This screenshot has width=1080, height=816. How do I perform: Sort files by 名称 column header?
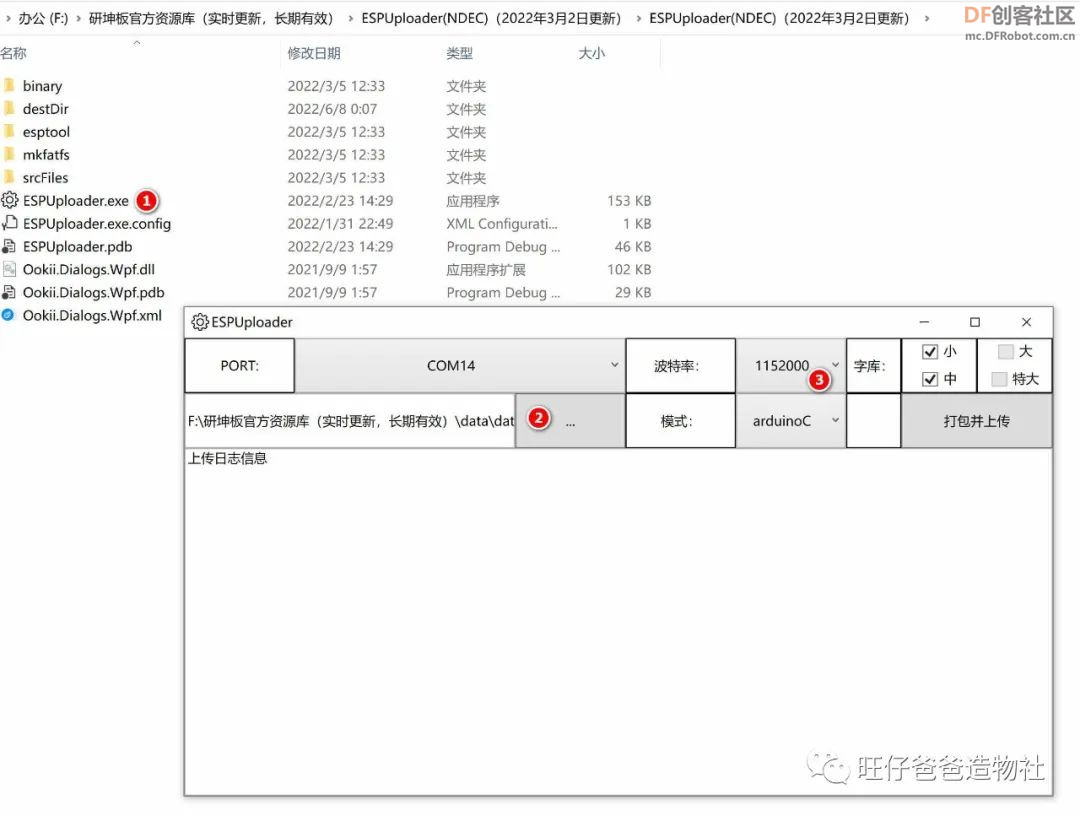tap(14, 53)
